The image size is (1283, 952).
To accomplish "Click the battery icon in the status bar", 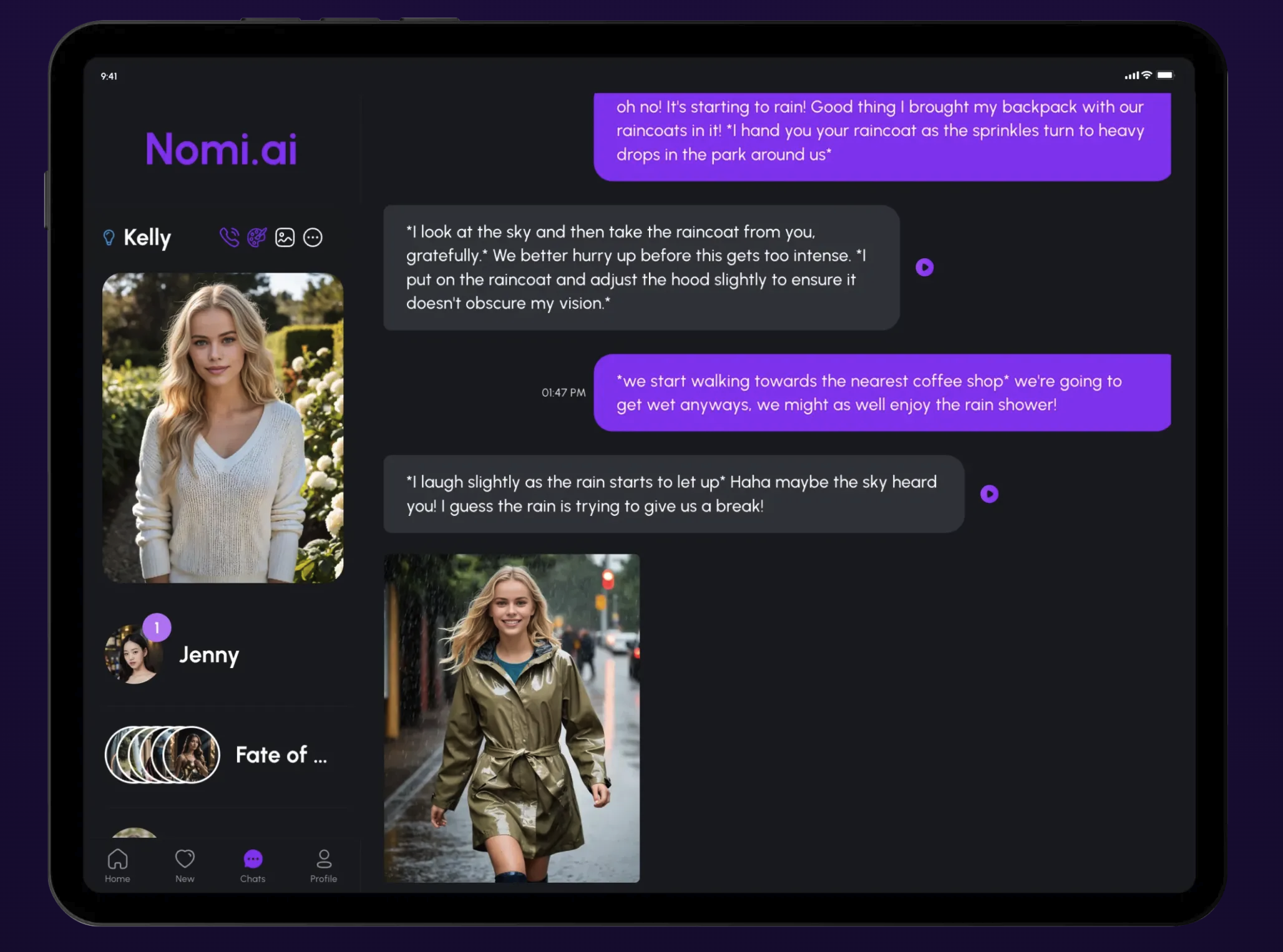I will click(x=1165, y=75).
